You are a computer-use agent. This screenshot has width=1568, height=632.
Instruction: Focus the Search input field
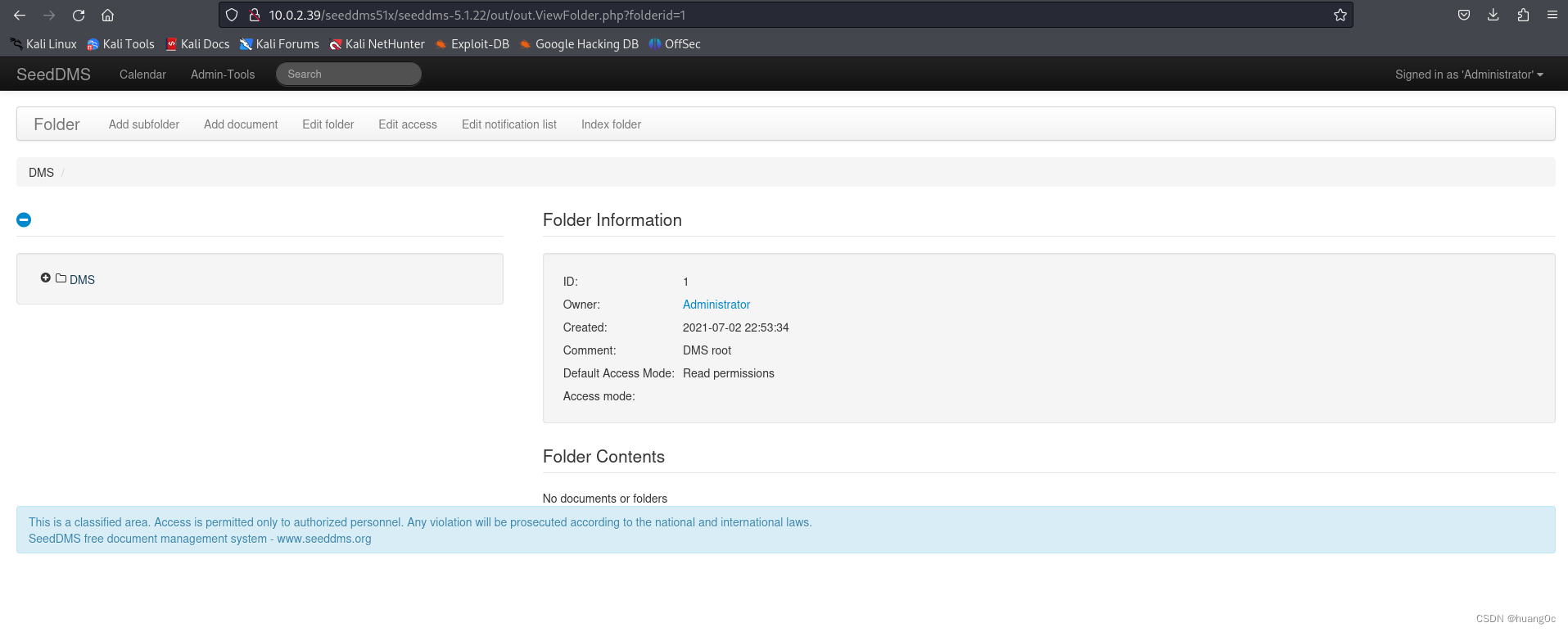349,74
